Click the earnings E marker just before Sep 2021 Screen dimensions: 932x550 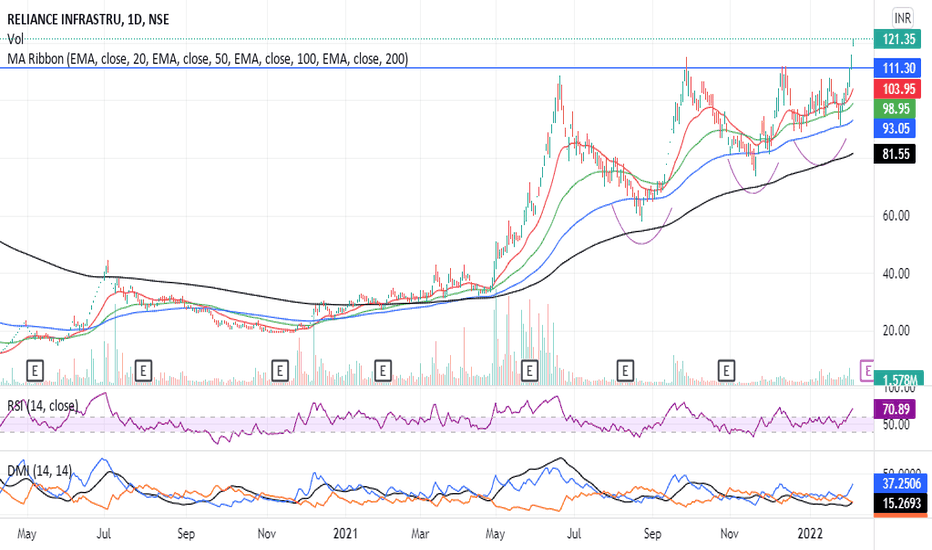coord(625,371)
